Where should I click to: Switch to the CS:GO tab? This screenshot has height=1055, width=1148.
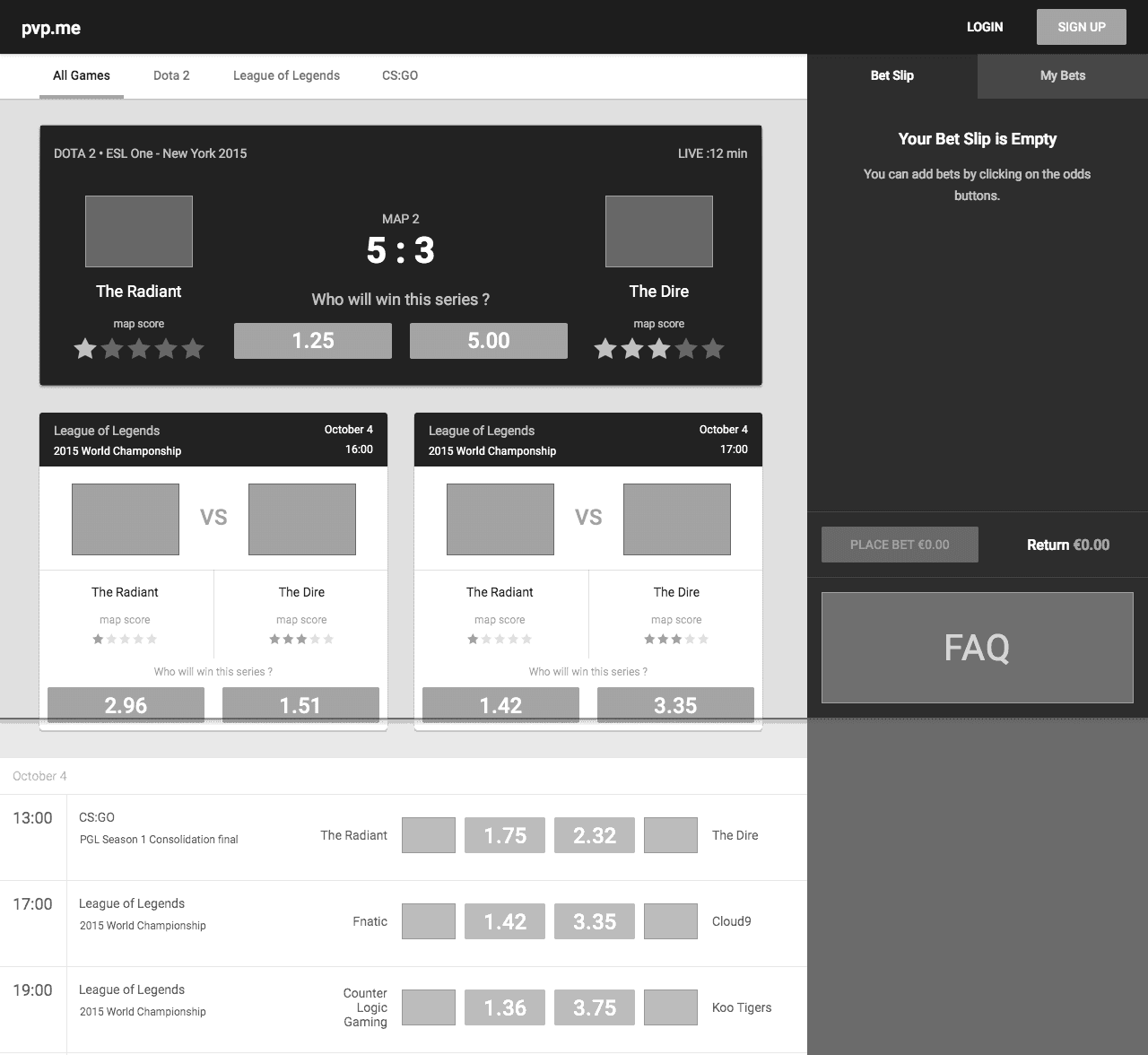coord(400,76)
